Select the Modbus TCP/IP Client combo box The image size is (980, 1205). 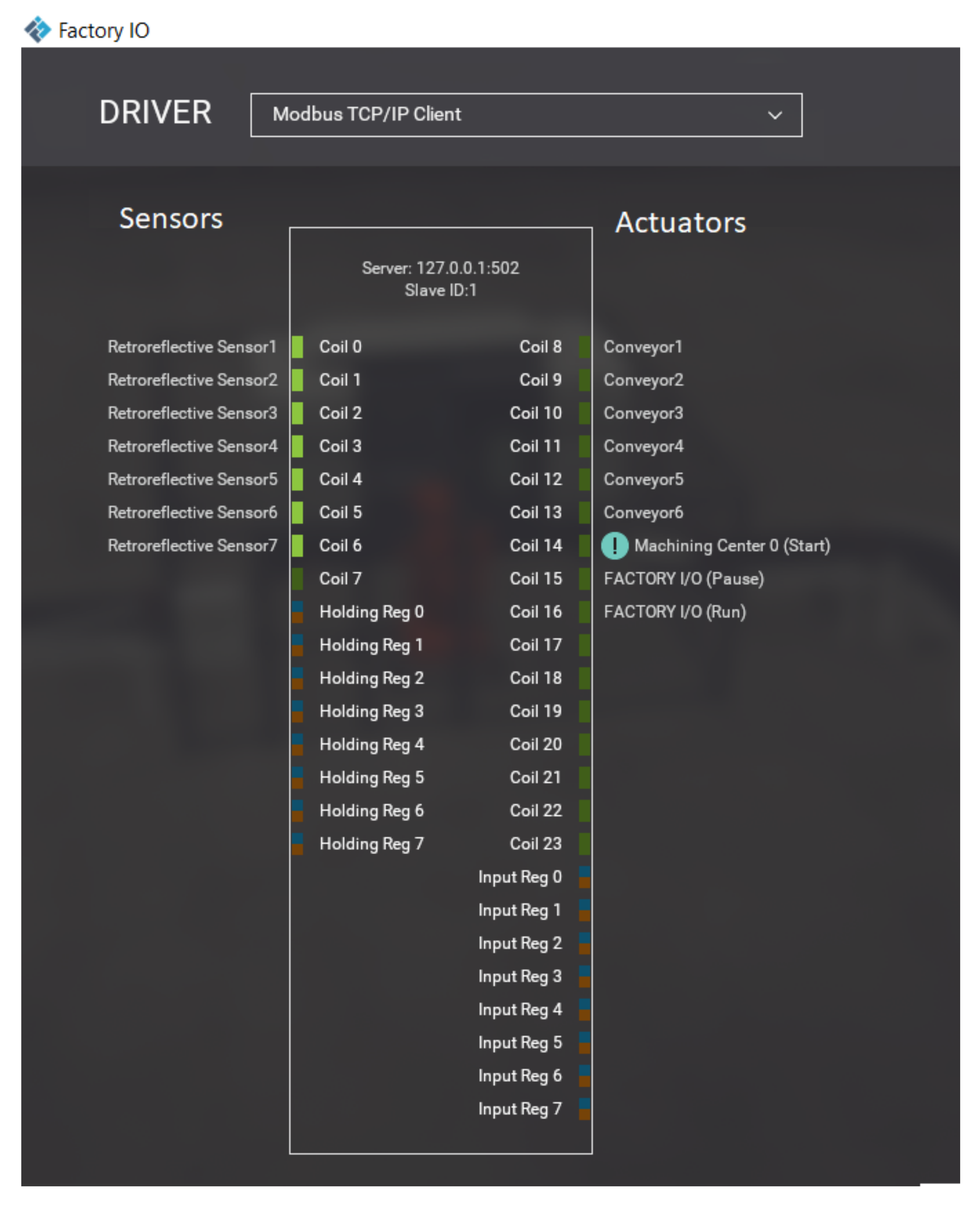pos(508,115)
